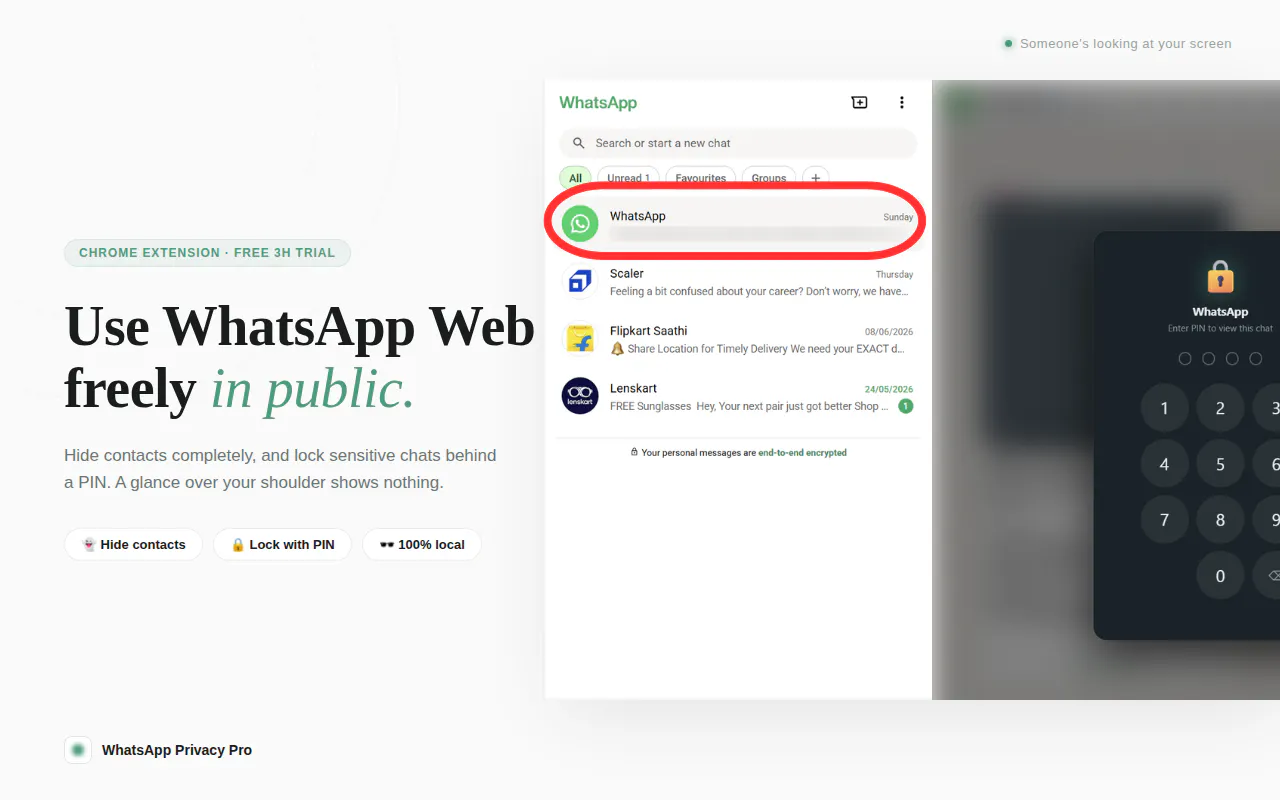1280x800 pixels.
Task: Tap keypad digit 4
Action: coord(1164,464)
